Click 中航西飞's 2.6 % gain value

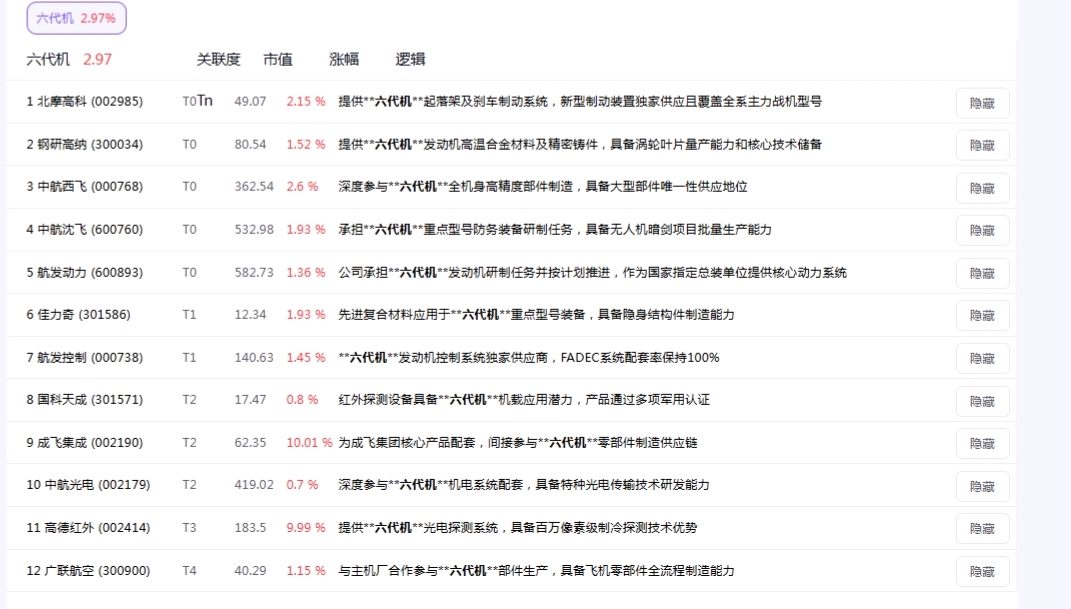303,186
